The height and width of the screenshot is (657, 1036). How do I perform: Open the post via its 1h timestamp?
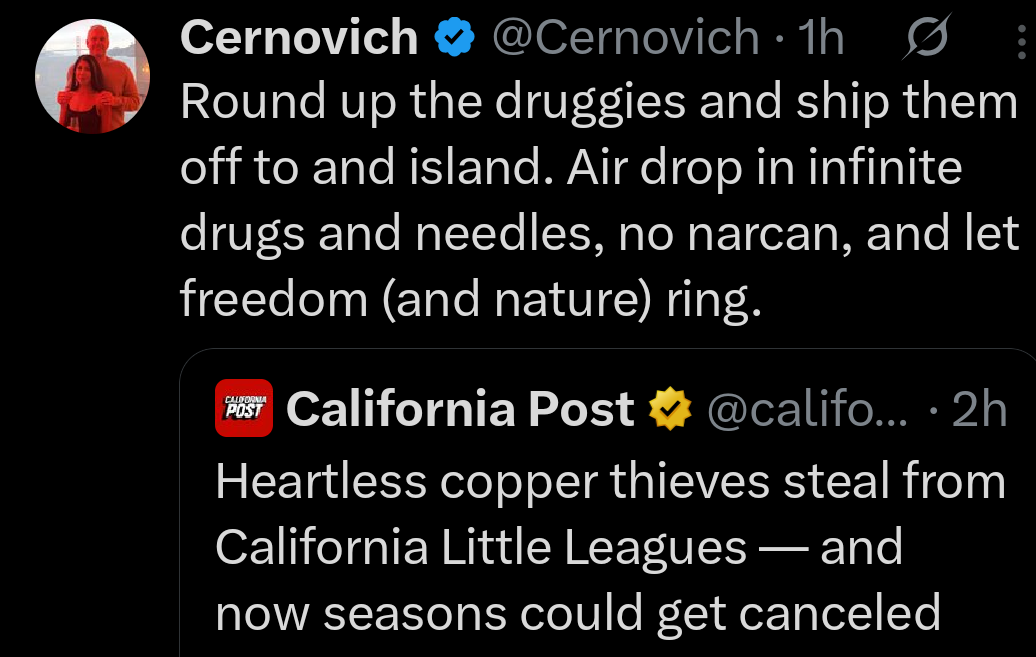[823, 39]
